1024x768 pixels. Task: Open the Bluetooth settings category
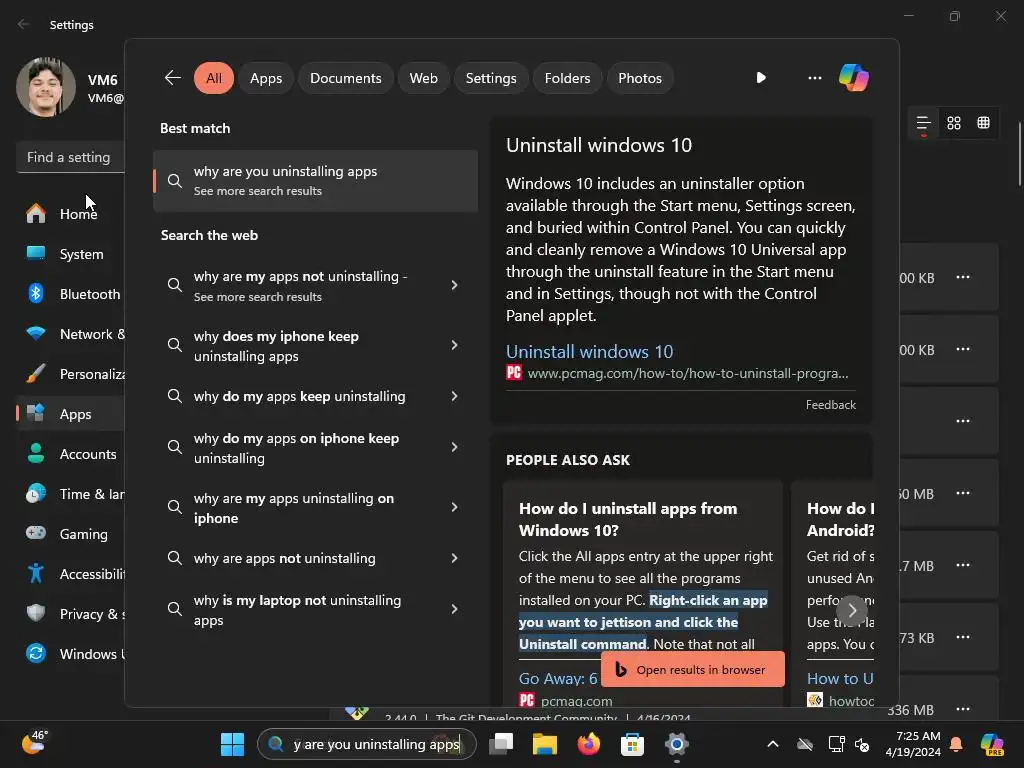click(x=72, y=294)
